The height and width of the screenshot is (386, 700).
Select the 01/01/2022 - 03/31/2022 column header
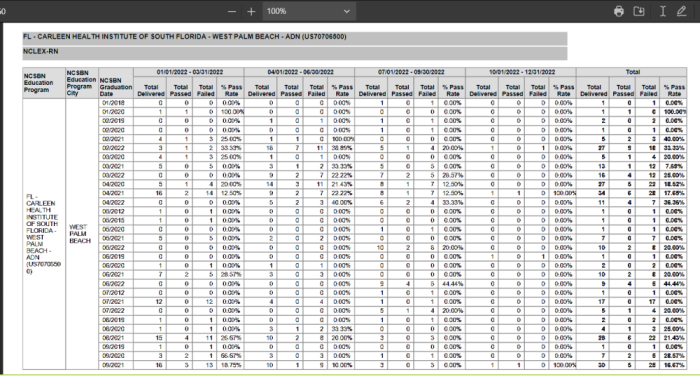pyautogui.click(x=189, y=72)
